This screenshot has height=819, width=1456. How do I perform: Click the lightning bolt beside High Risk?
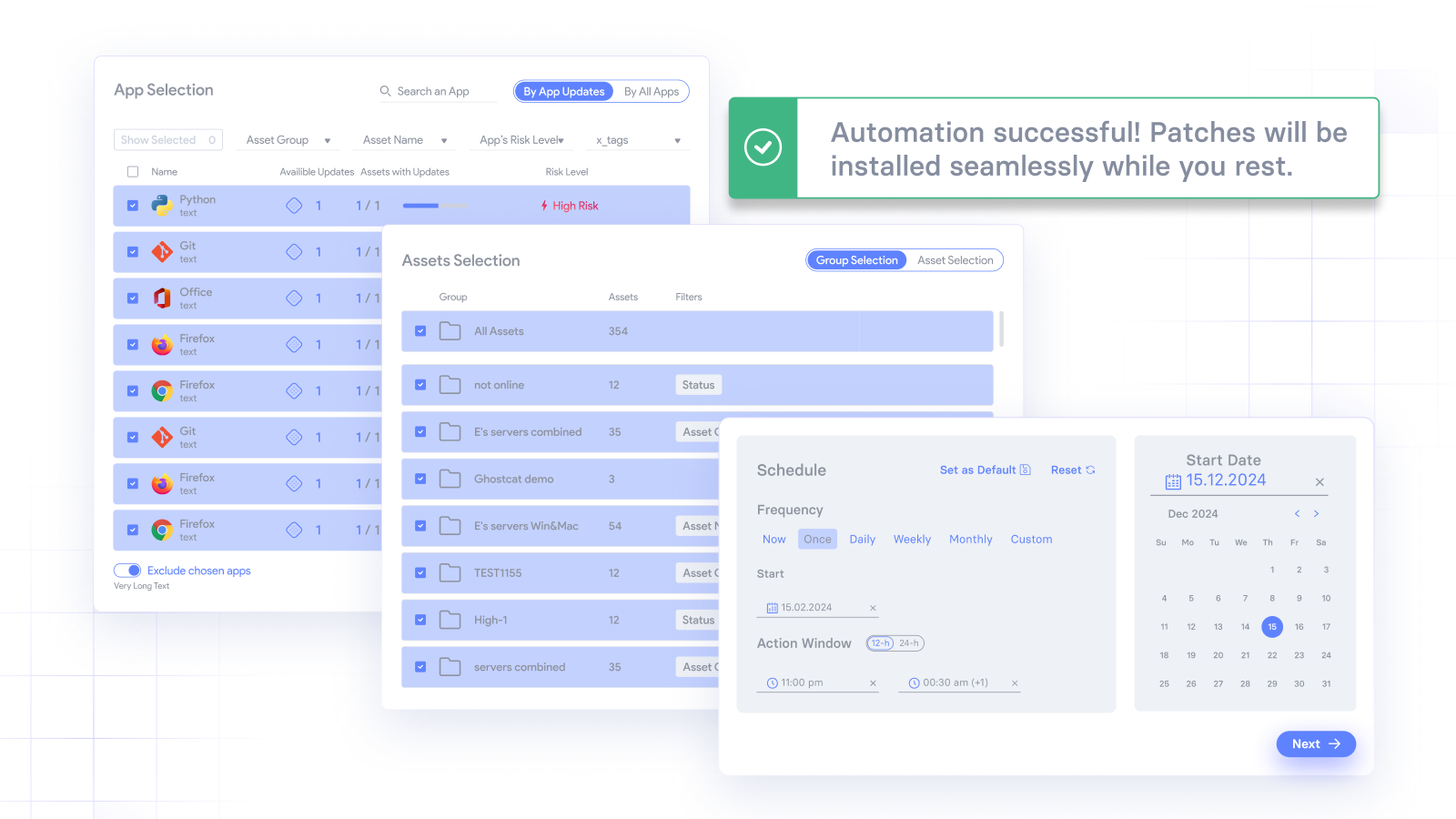(x=544, y=206)
